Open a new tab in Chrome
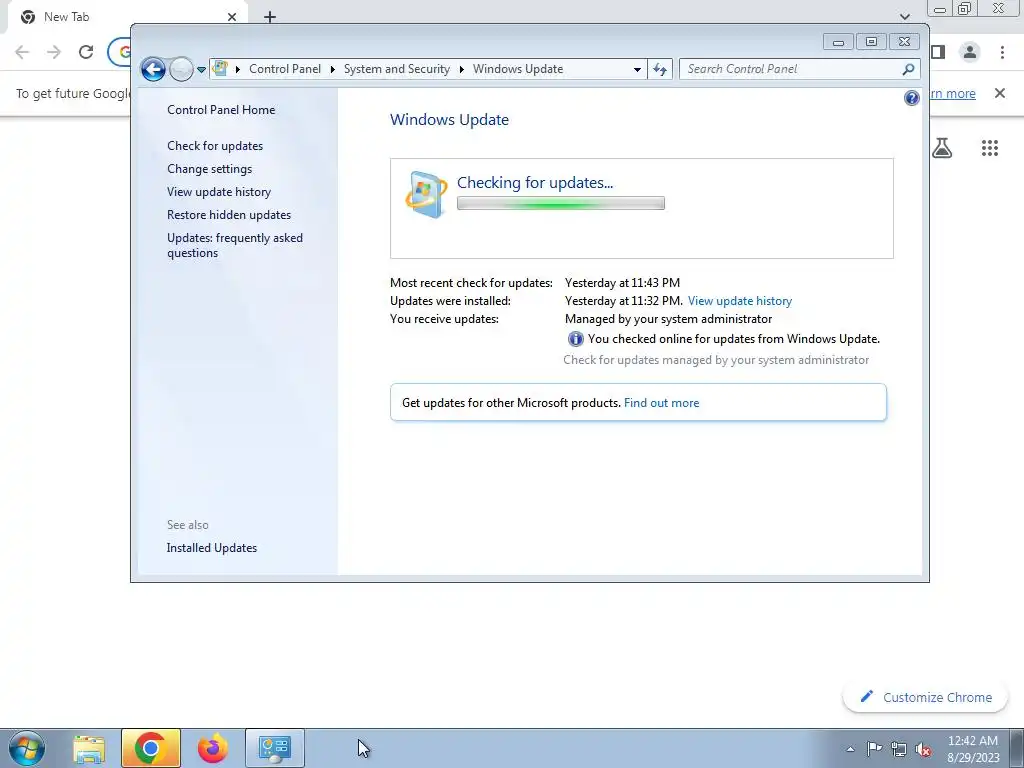The image size is (1024, 768). tap(270, 17)
